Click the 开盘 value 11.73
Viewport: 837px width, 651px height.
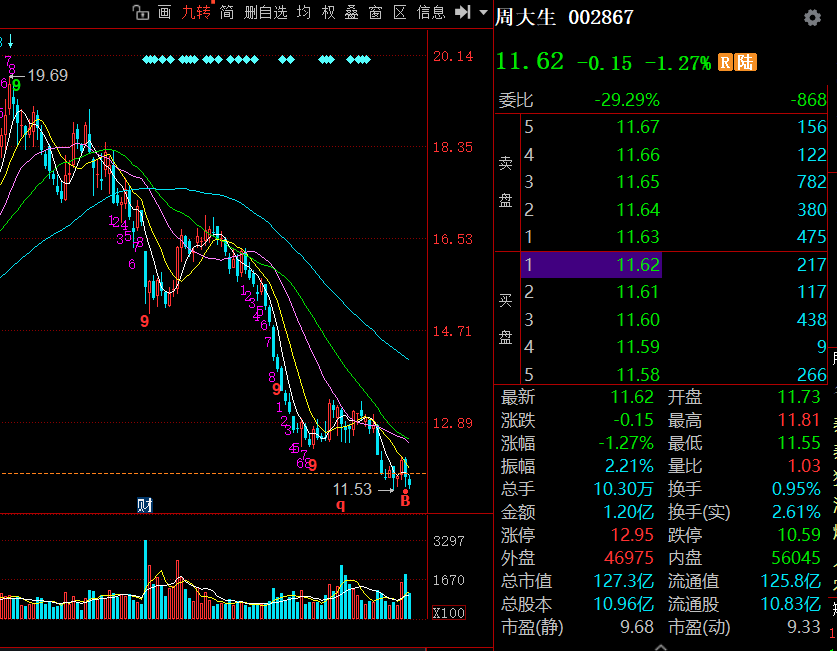pos(799,397)
